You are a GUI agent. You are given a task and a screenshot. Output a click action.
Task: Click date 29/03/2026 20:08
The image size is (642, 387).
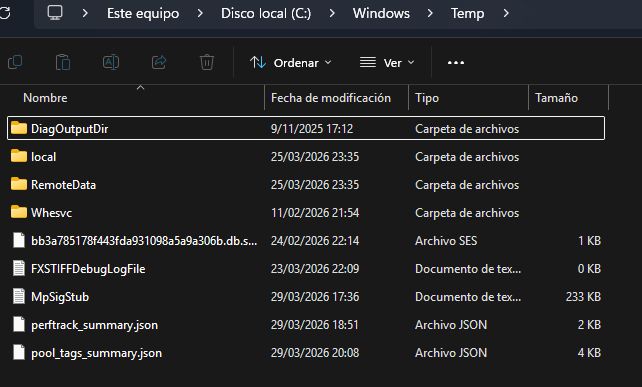pyautogui.click(x=315, y=353)
